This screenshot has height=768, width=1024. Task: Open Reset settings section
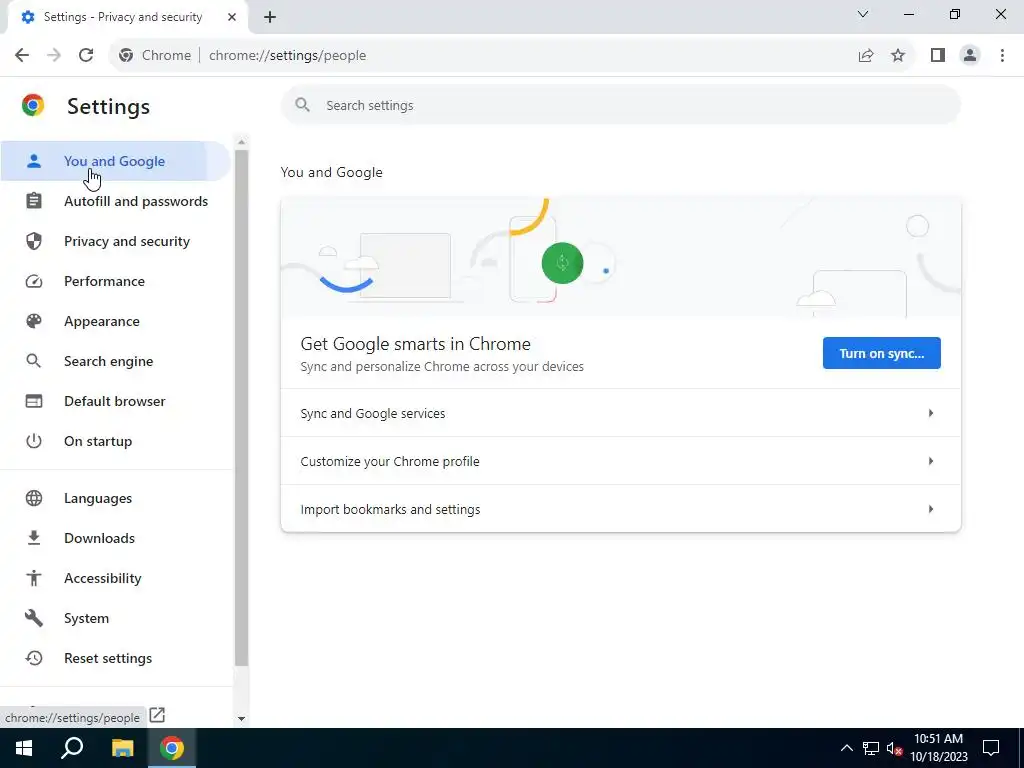116,658
